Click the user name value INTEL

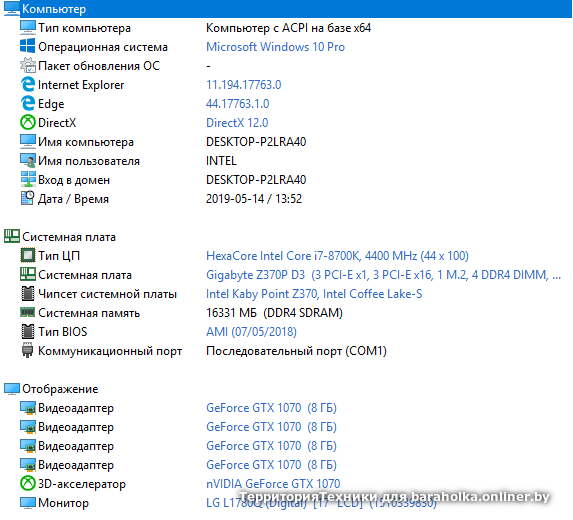pyautogui.click(x=221, y=161)
